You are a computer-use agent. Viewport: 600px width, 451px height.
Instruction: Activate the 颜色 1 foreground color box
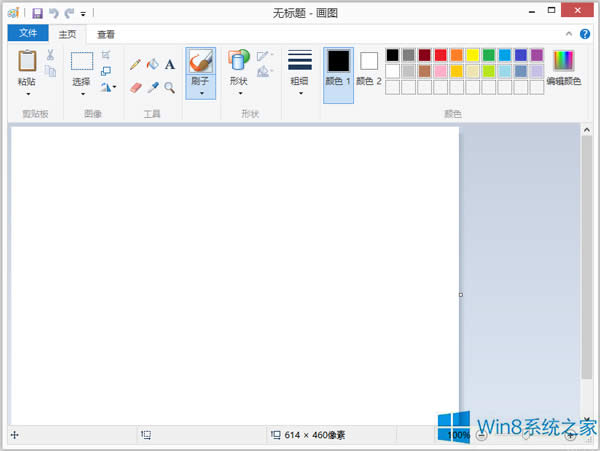339,68
